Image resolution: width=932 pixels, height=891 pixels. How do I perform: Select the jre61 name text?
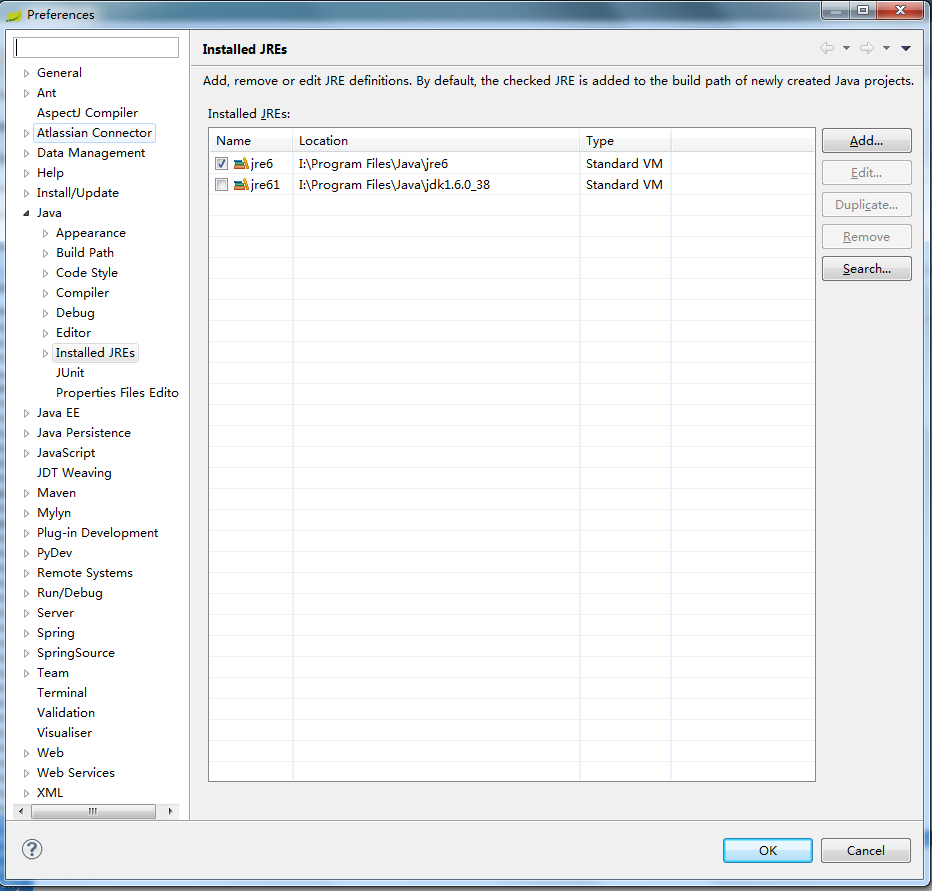click(x=265, y=185)
